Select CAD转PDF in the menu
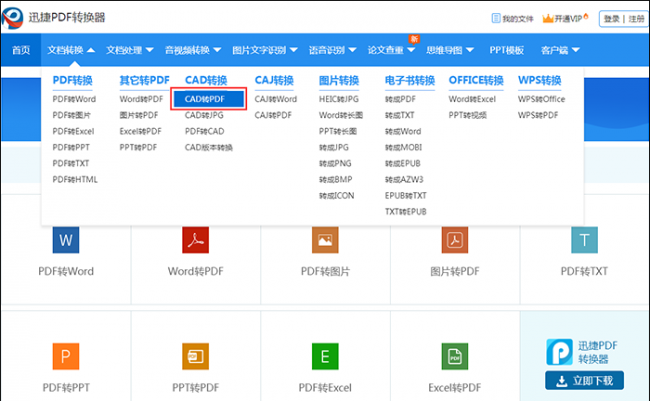The height and width of the screenshot is (401, 650). click(209, 99)
